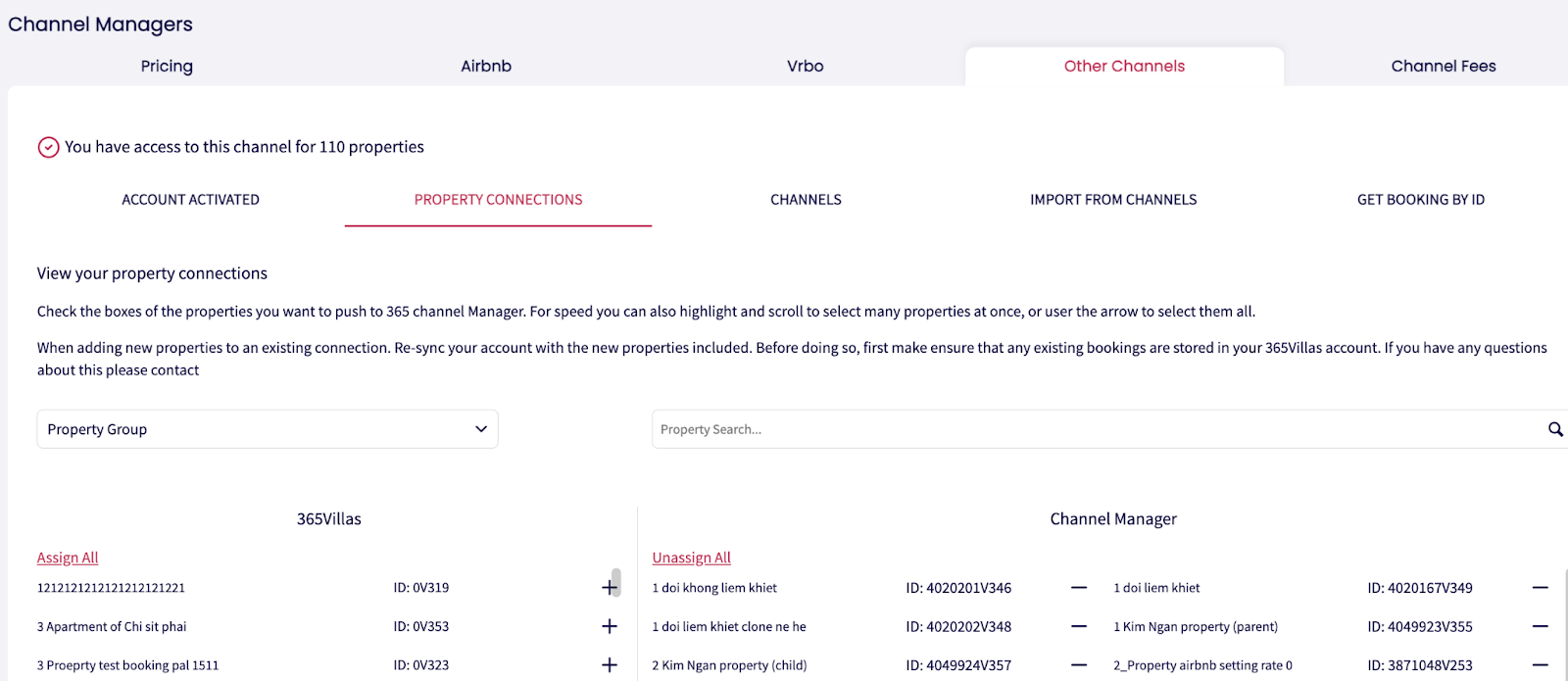The height and width of the screenshot is (681, 1568).
Task: Unassign 1 doi khong liem khiet
Action: pyautogui.click(x=1079, y=588)
